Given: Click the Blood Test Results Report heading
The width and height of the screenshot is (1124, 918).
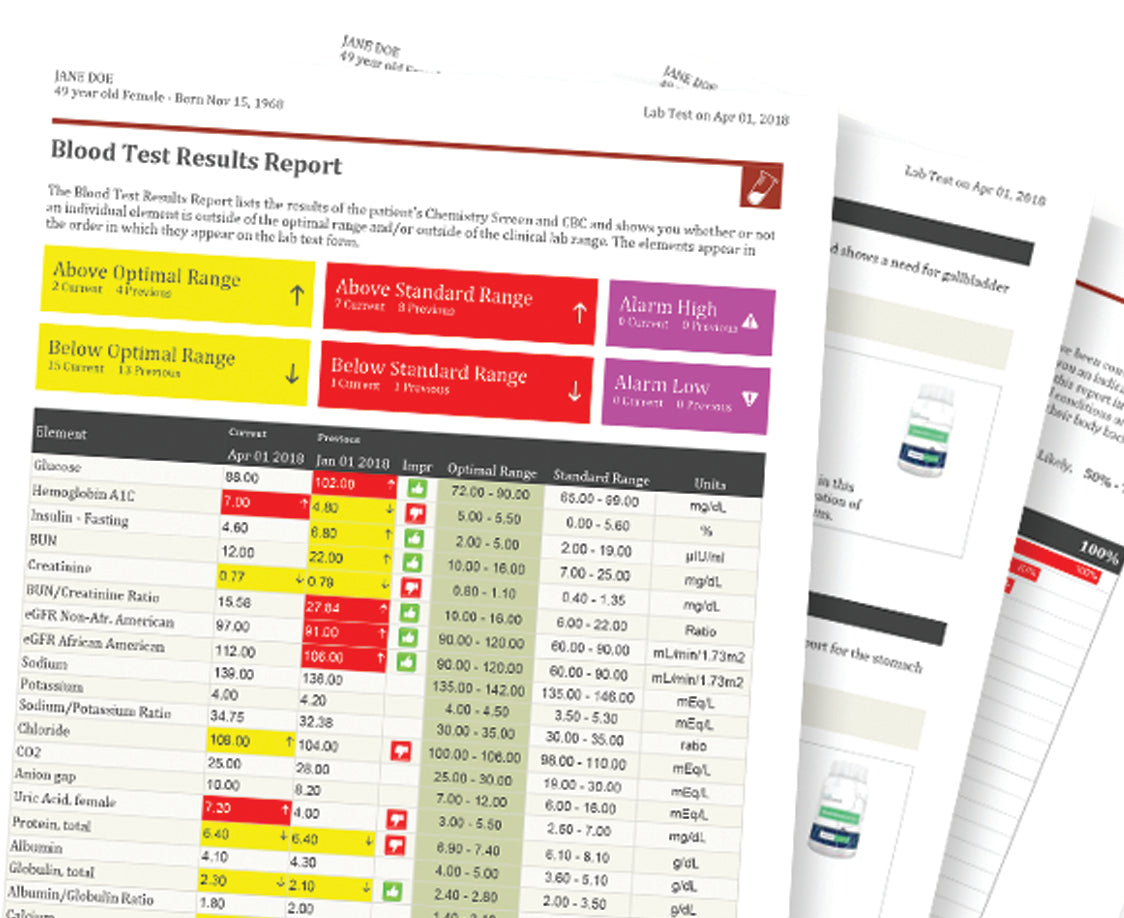Looking at the screenshot, I should click(196, 157).
